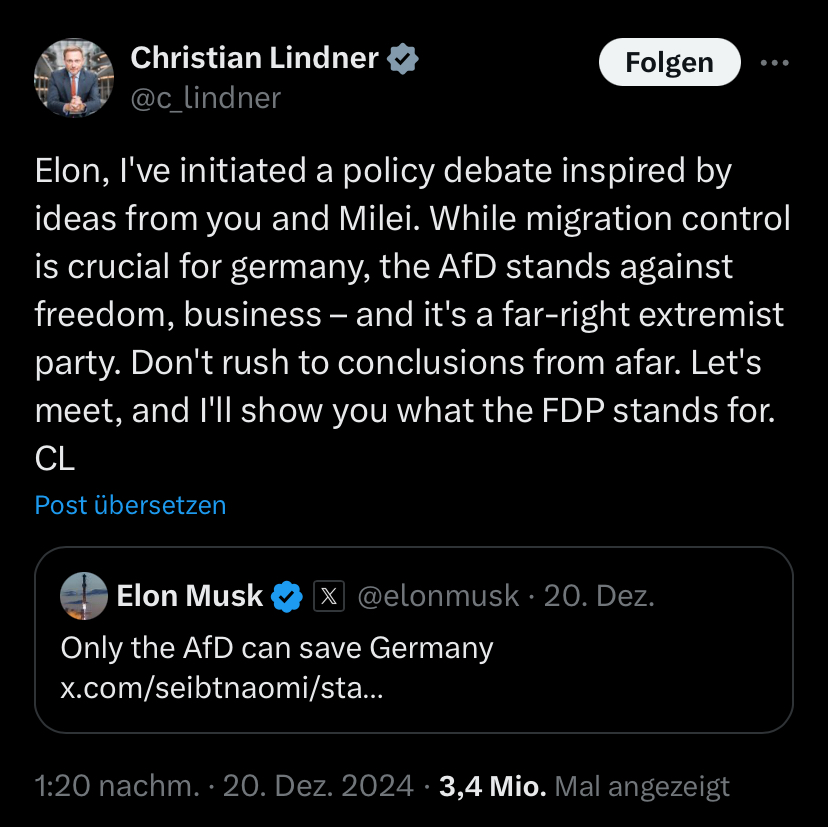Open the x.com/seibtnaomi link
This screenshot has height=827, width=828.
[x=221, y=690]
